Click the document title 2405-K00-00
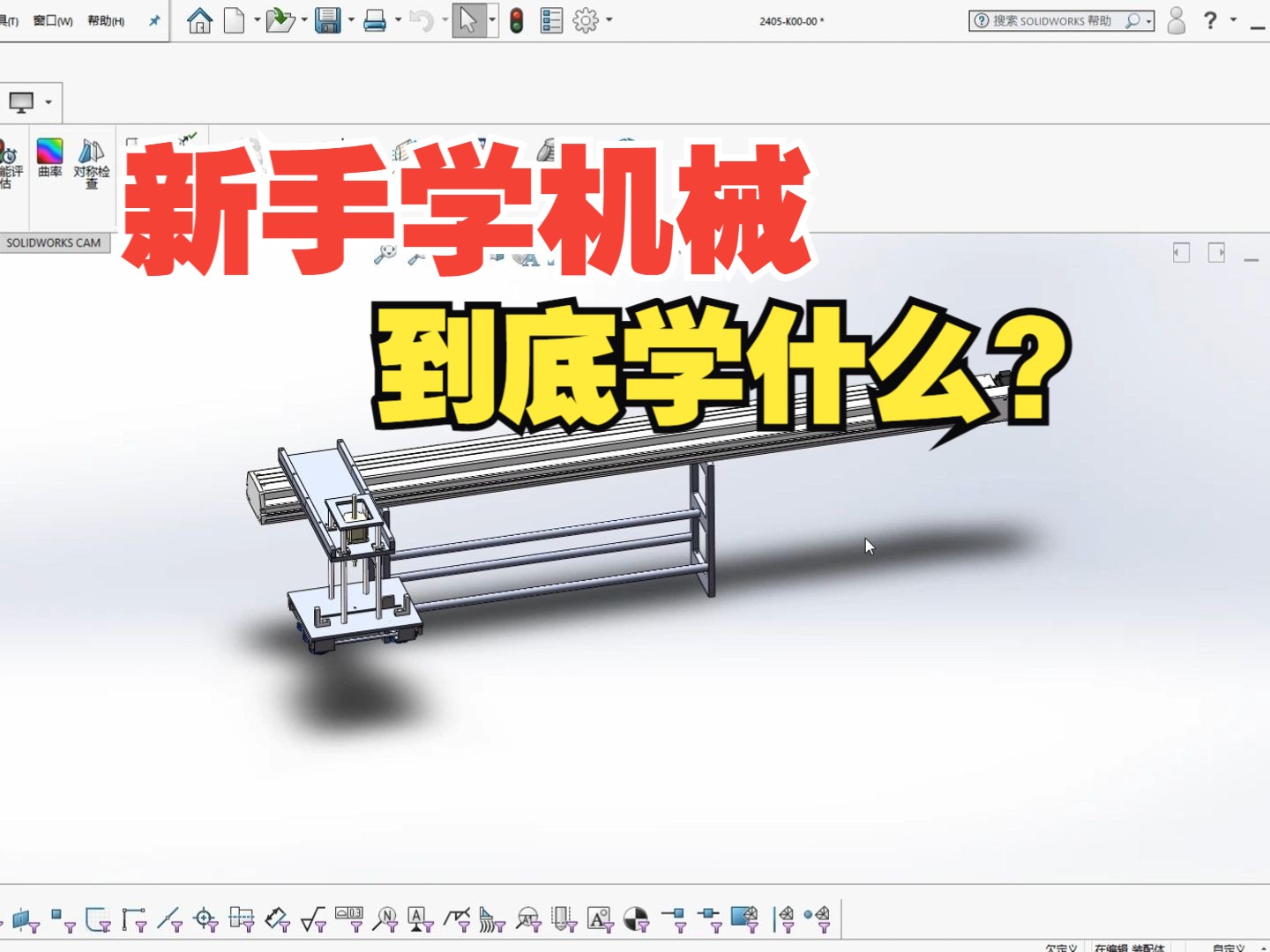The width and height of the screenshot is (1270, 952). point(791,21)
